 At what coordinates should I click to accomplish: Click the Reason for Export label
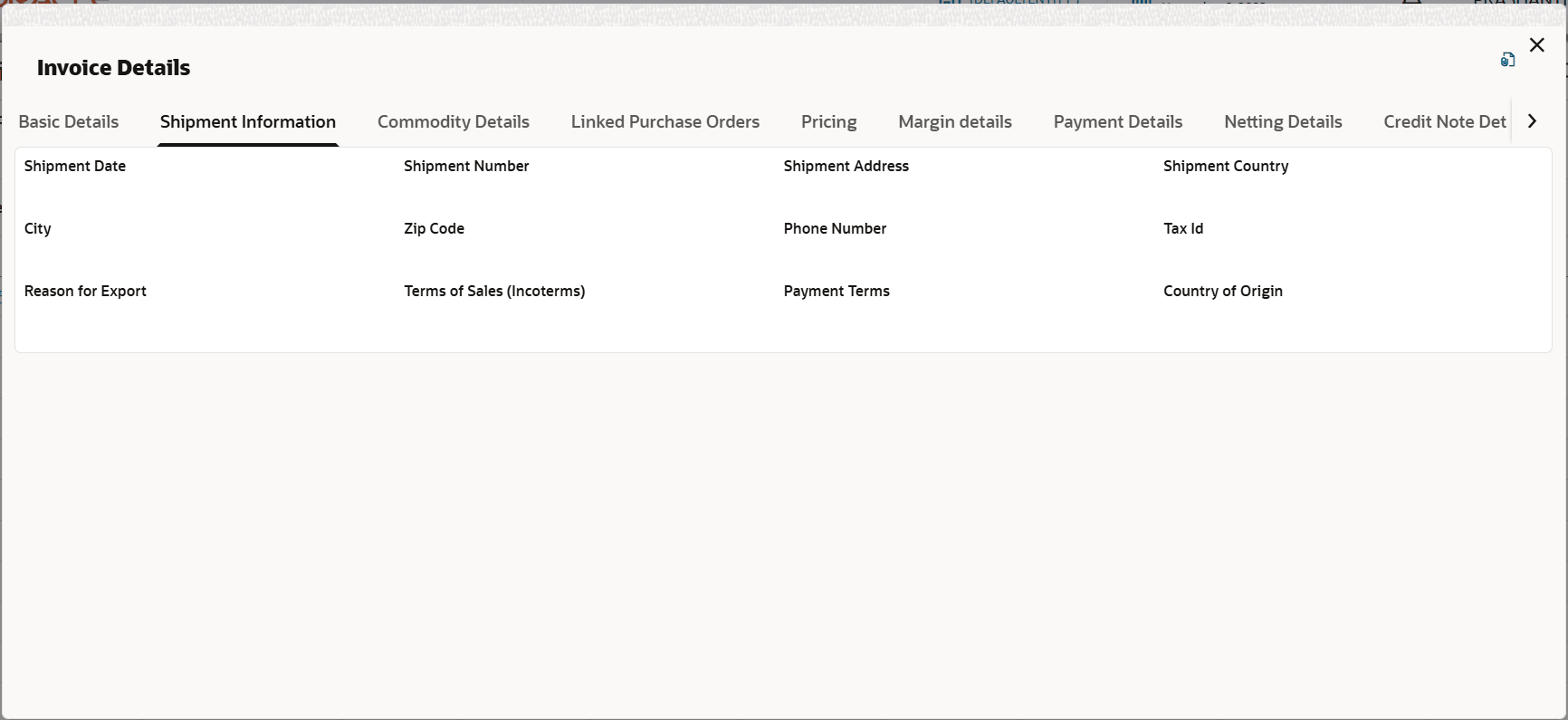click(85, 291)
